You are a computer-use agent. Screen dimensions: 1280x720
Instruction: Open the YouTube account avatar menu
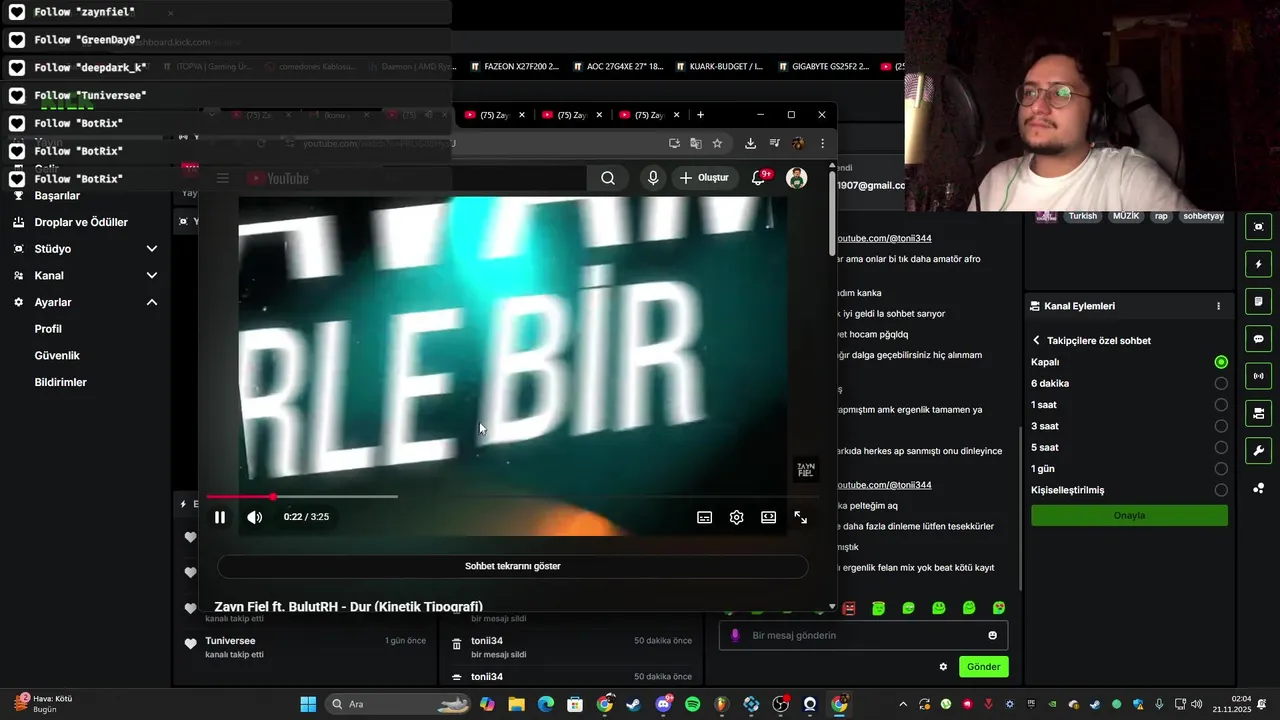point(797,178)
